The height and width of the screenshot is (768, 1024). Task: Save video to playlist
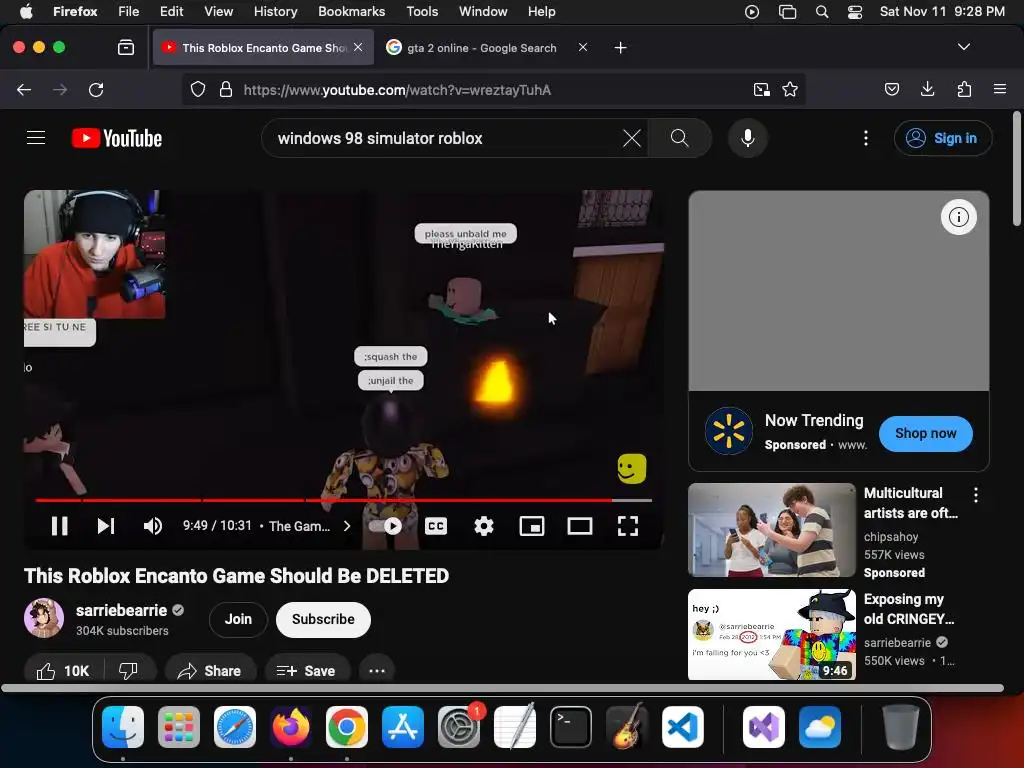306,671
